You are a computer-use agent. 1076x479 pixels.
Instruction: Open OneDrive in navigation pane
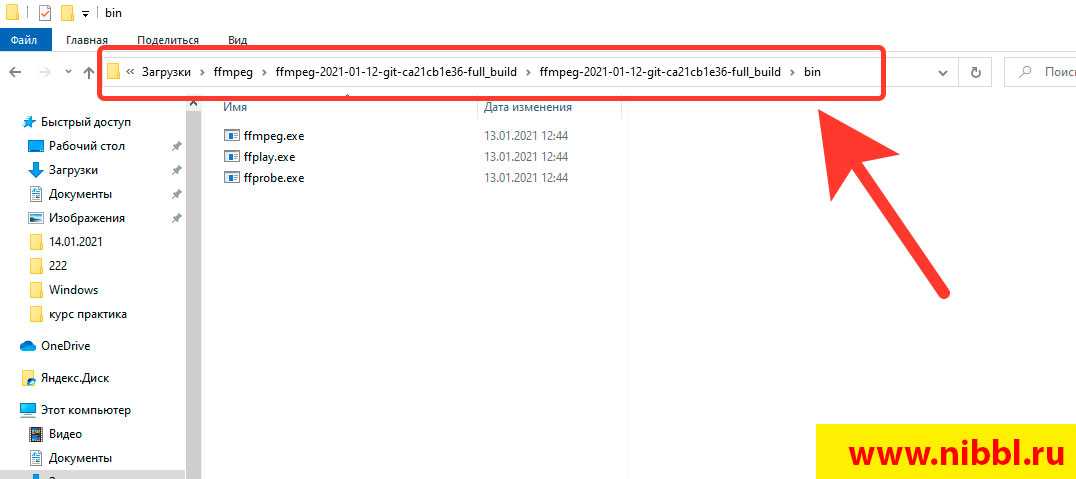[65, 346]
